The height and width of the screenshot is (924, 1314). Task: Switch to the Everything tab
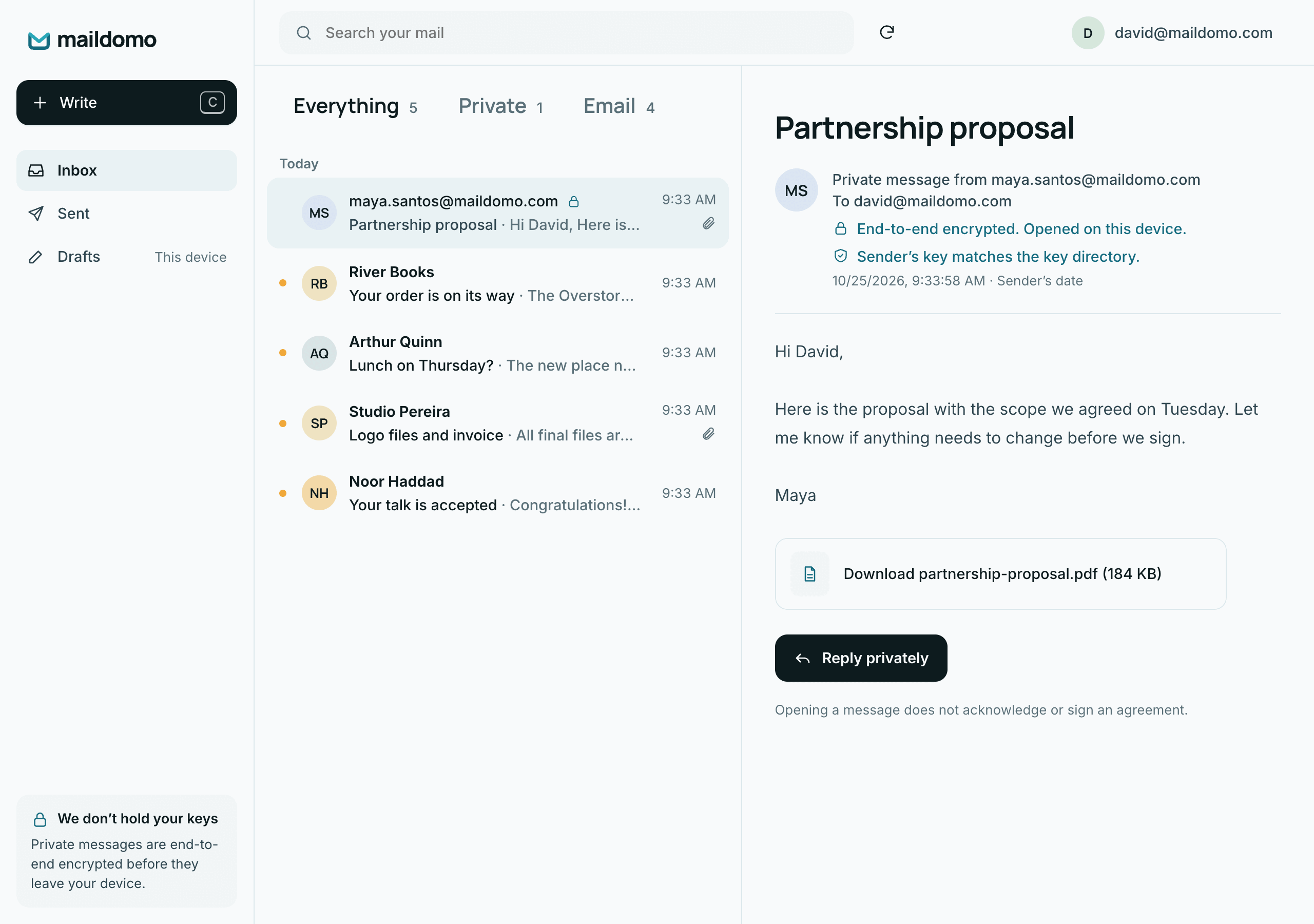tap(355, 106)
